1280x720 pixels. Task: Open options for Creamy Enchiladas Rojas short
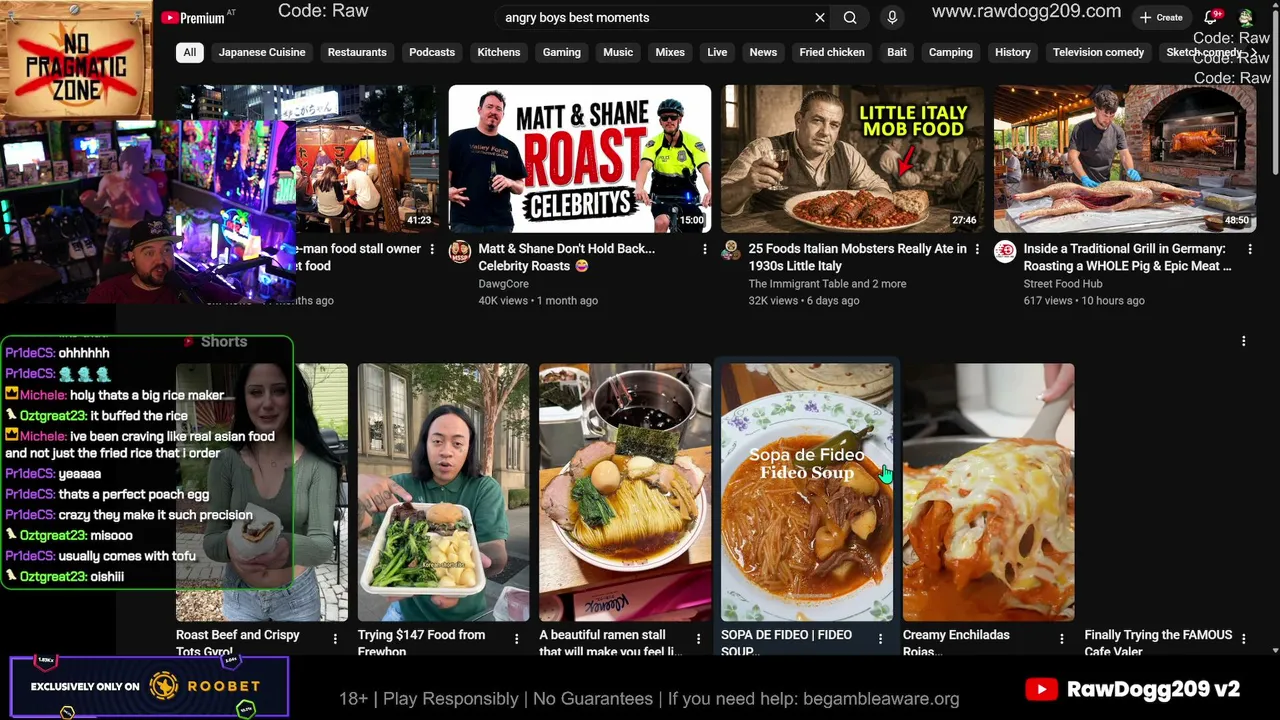click(1062, 639)
